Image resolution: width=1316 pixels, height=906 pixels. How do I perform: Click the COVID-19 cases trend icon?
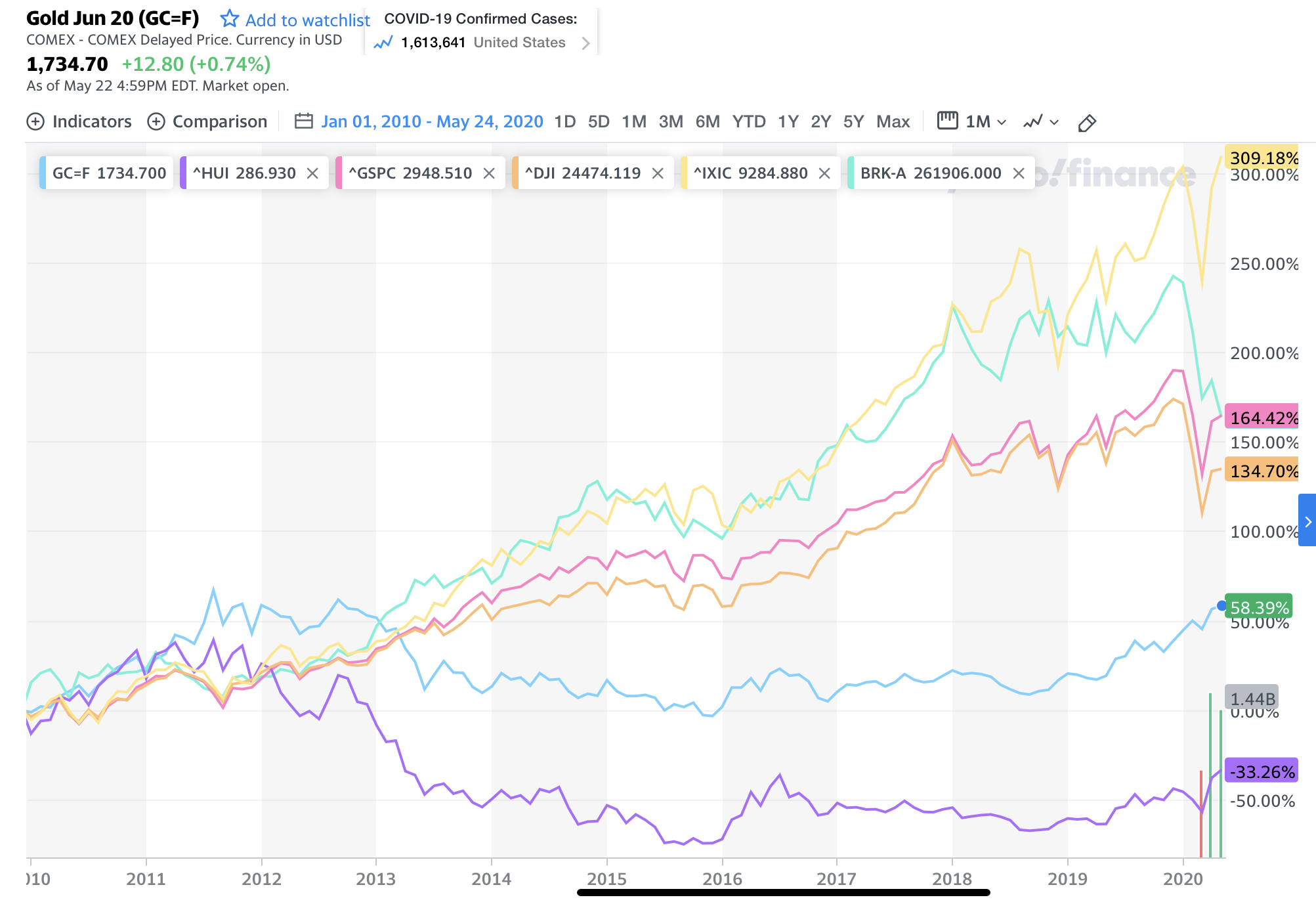tap(383, 43)
